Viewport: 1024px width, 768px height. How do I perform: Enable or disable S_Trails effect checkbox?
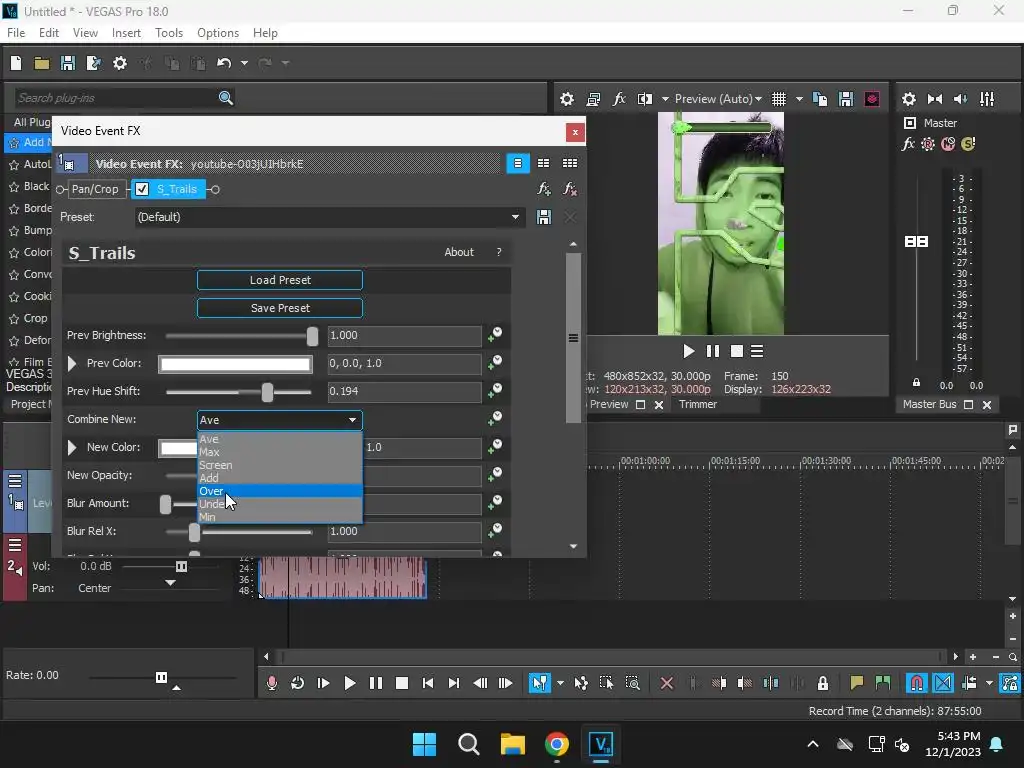click(142, 189)
